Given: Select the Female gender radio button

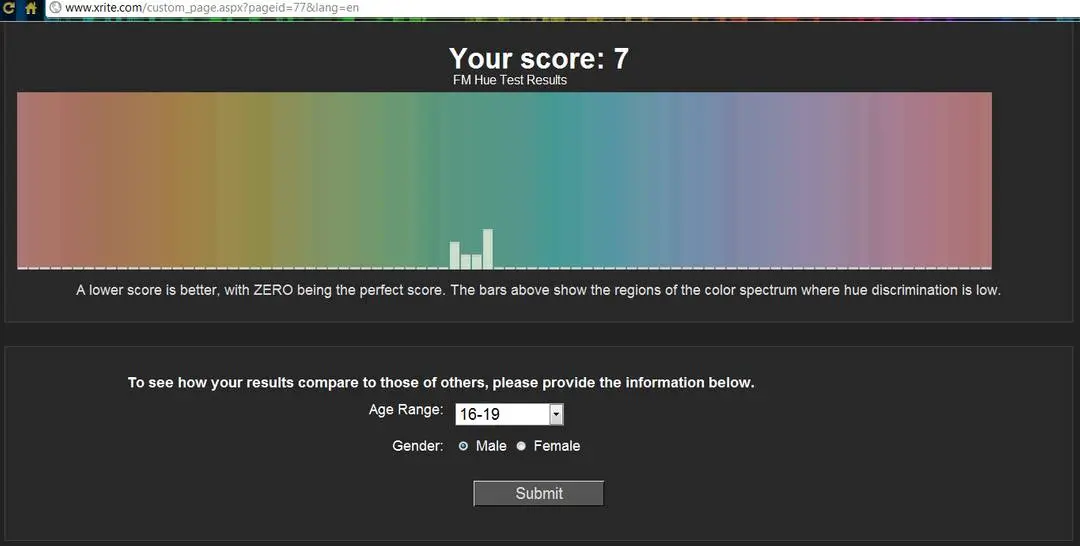Looking at the screenshot, I should tap(521, 446).
